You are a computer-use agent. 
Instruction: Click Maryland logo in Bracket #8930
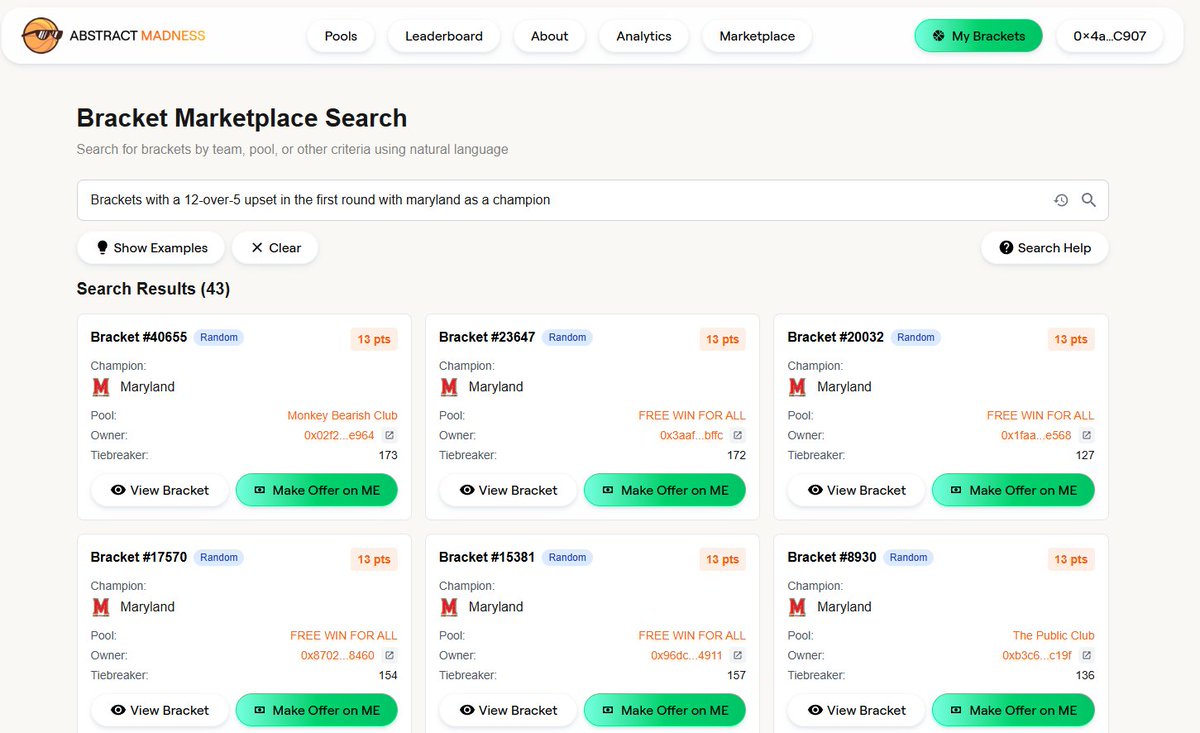tap(797, 607)
